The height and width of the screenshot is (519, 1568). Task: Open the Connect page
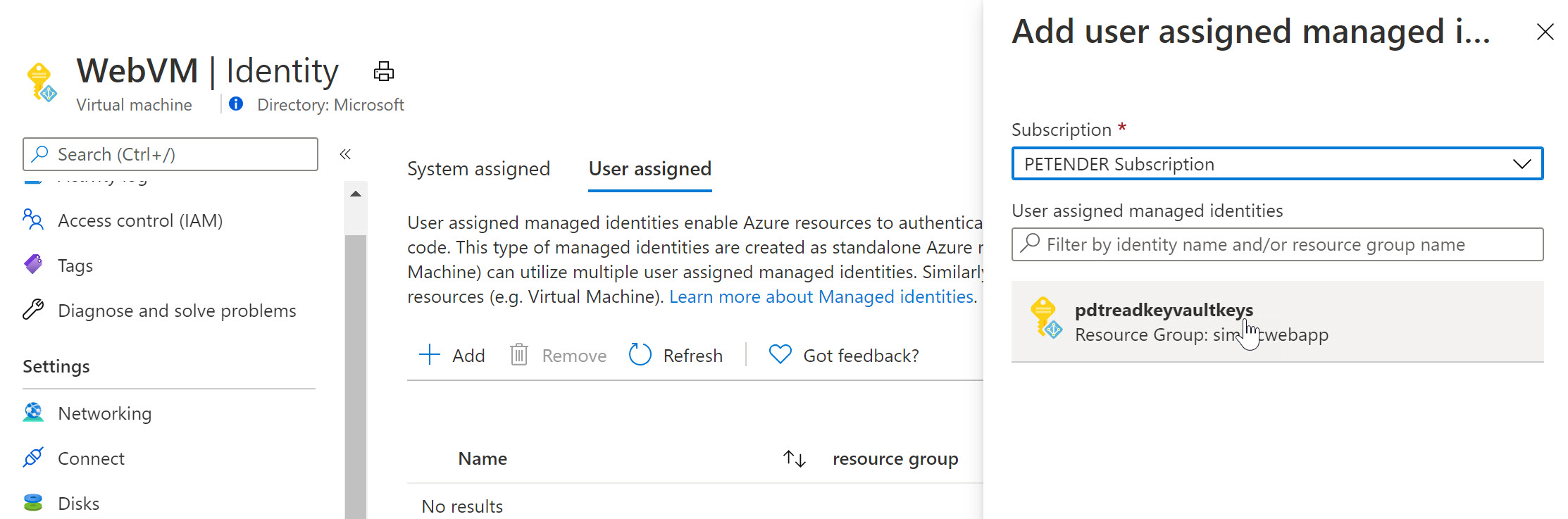pos(91,458)
